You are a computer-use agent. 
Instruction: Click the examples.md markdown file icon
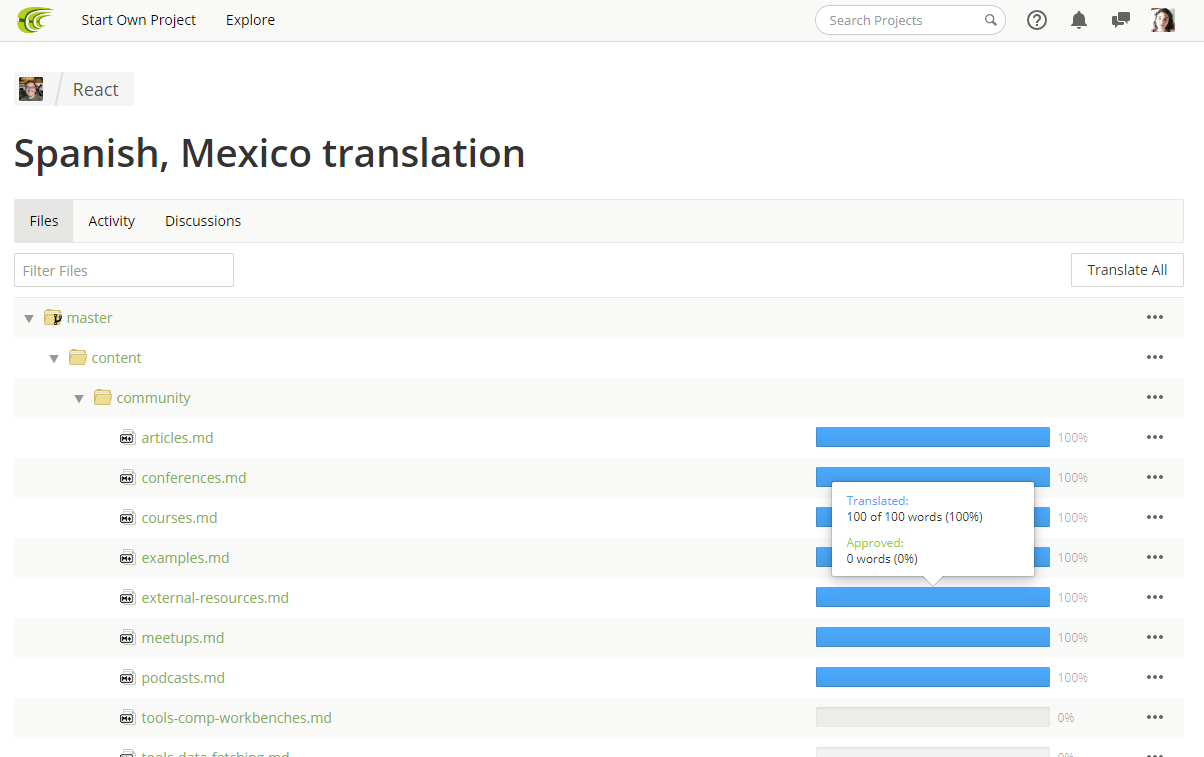tap(128, 558)
